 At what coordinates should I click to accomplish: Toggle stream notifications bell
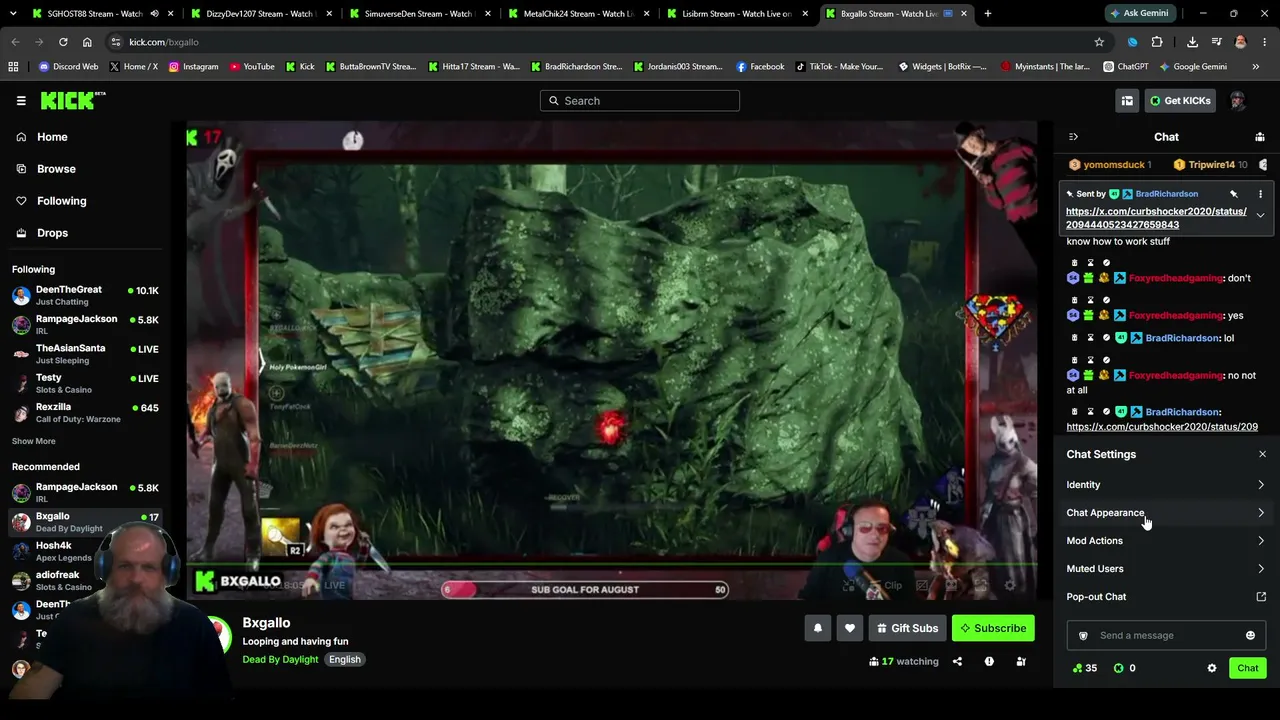point(818,628)
